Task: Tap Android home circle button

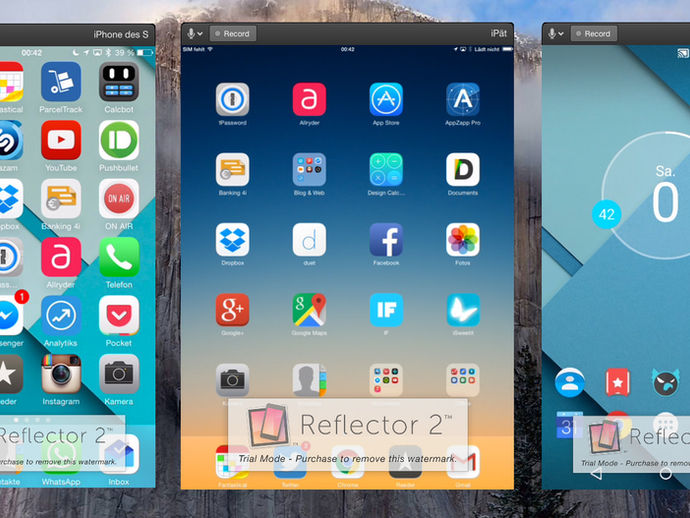Action: click(665, 474)
